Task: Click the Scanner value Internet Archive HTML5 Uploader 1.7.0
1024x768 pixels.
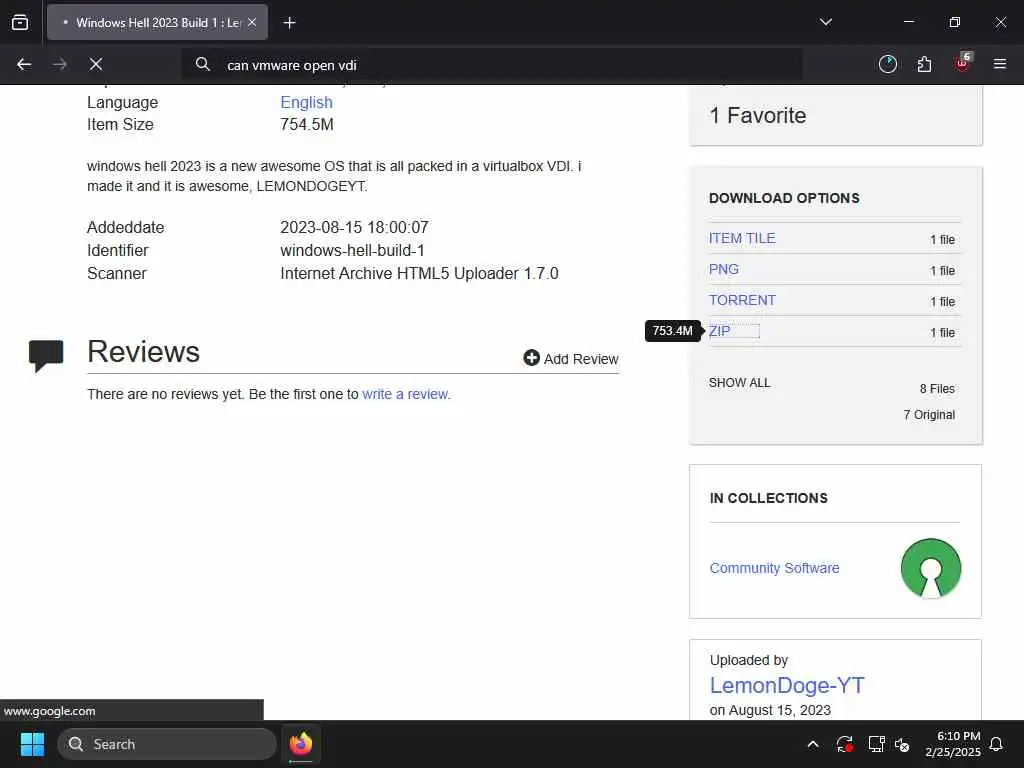Action: [419, 274]
